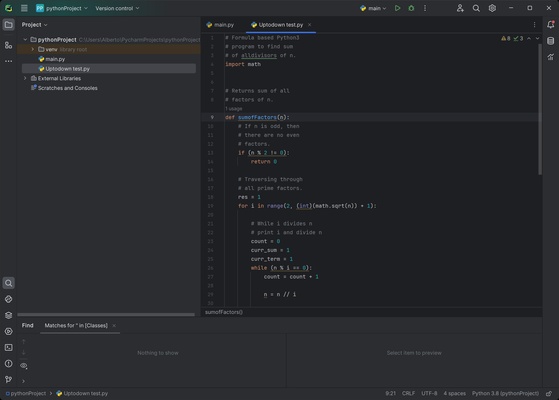Go to previous match arrow in Find panel
Screen dimensions: 559x400
click(x=24, y=342)
